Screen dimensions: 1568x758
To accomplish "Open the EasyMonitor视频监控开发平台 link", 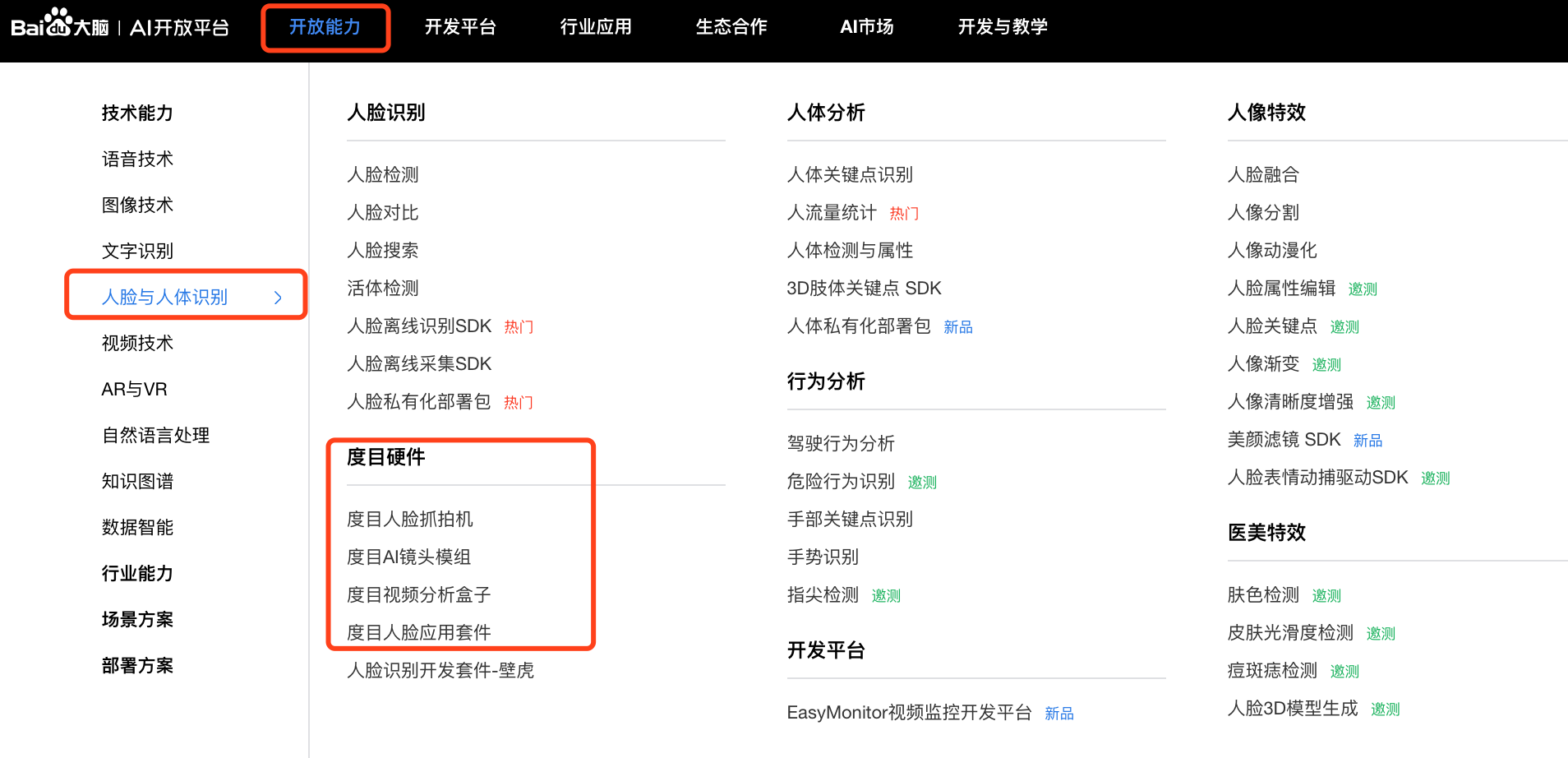I will (909, 712).
